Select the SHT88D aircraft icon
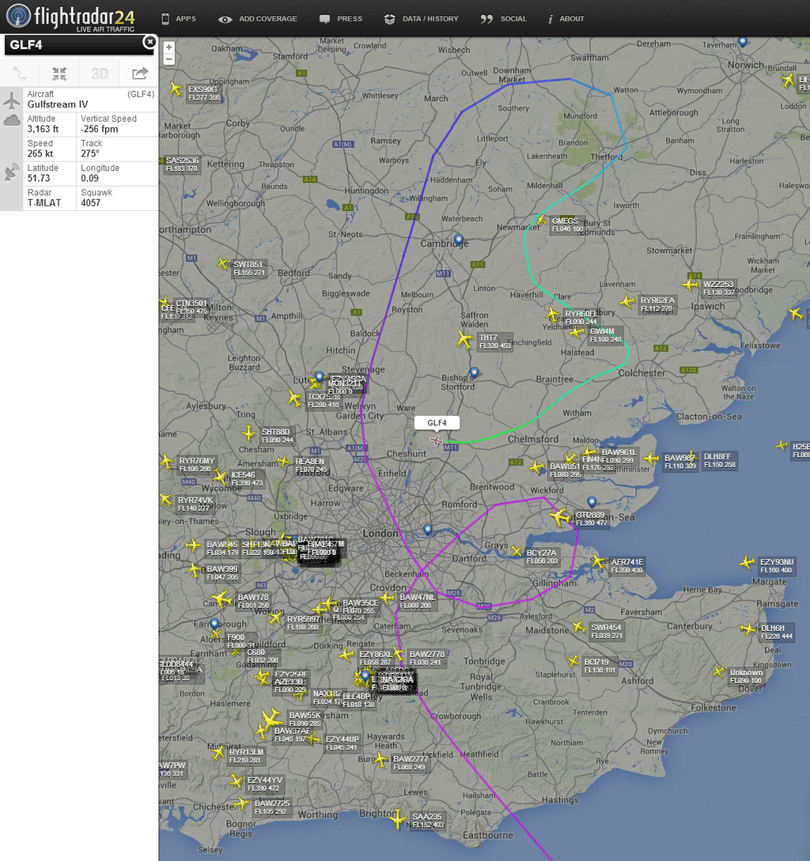810x861 pixels. click(249, 433)
